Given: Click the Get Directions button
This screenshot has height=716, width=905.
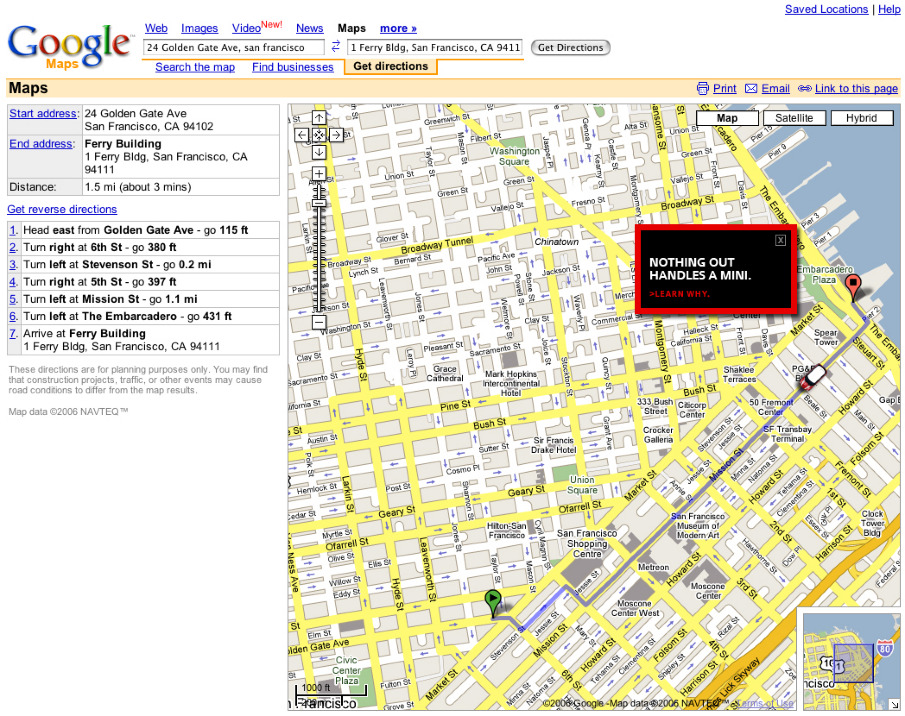Looking at the screenshot, I should pyautogui.click(x=570, y=47).
